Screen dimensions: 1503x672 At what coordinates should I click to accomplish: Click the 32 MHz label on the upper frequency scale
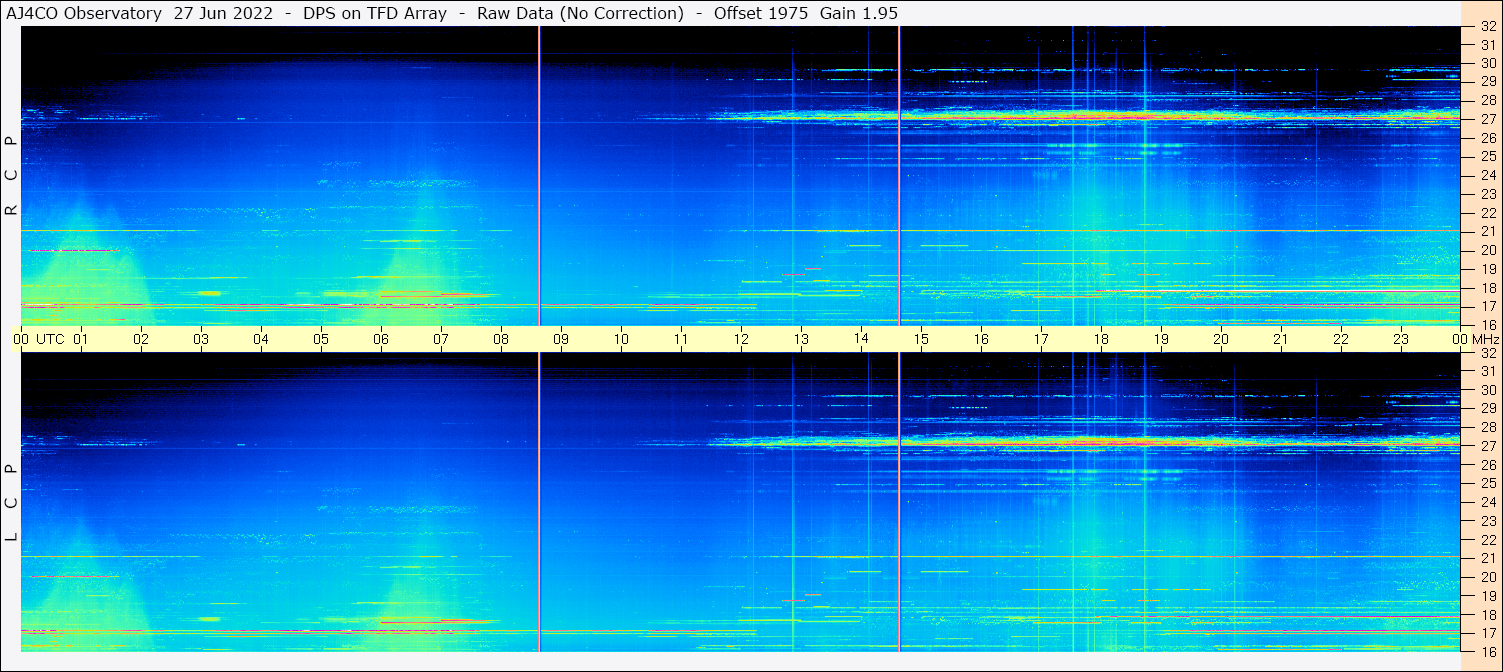tap(1487, 26)
